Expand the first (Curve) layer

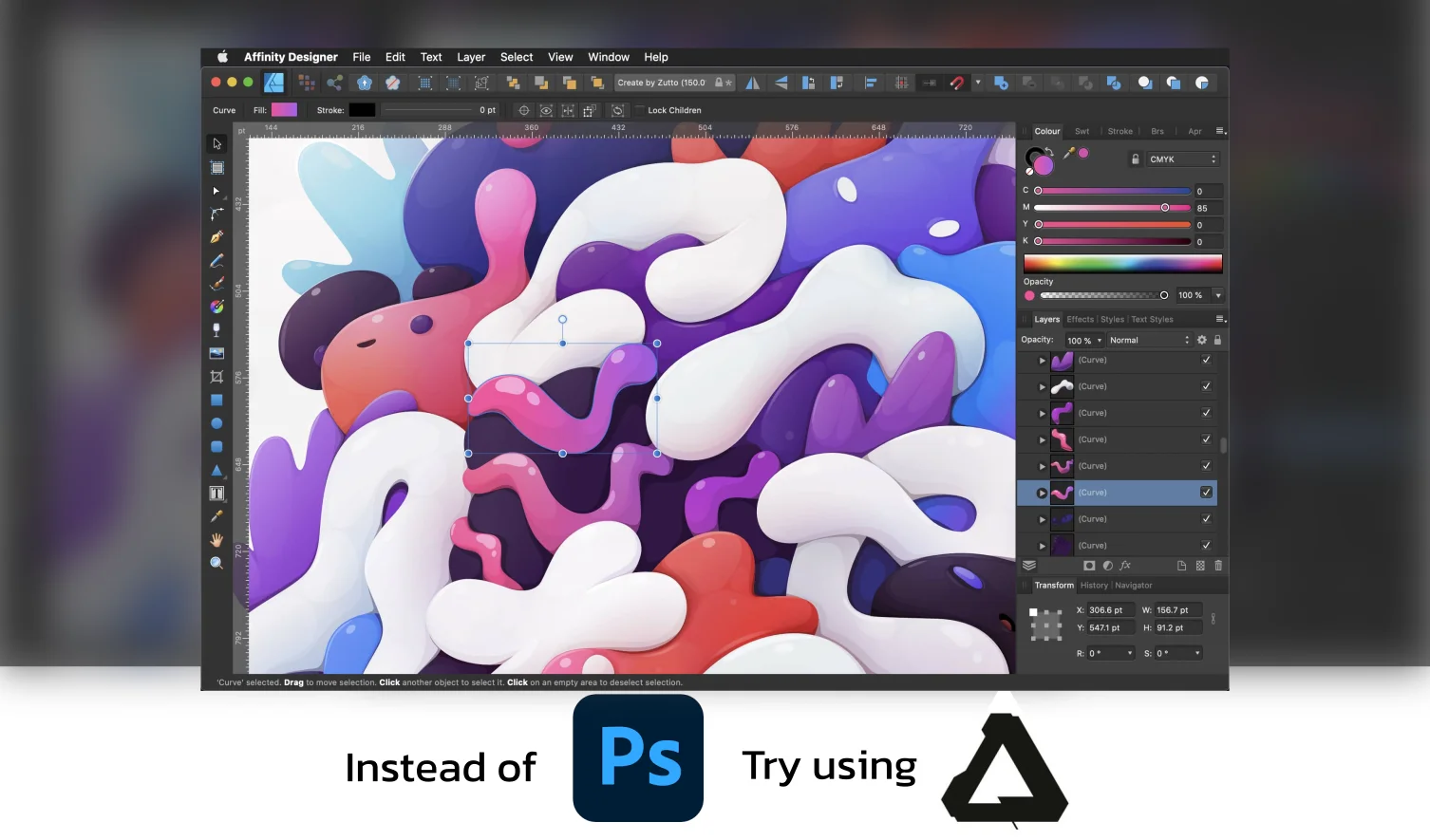point(1042,361)
